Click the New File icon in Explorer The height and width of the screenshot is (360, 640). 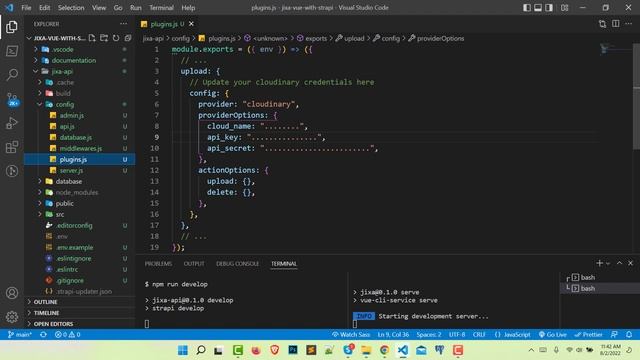92,38
